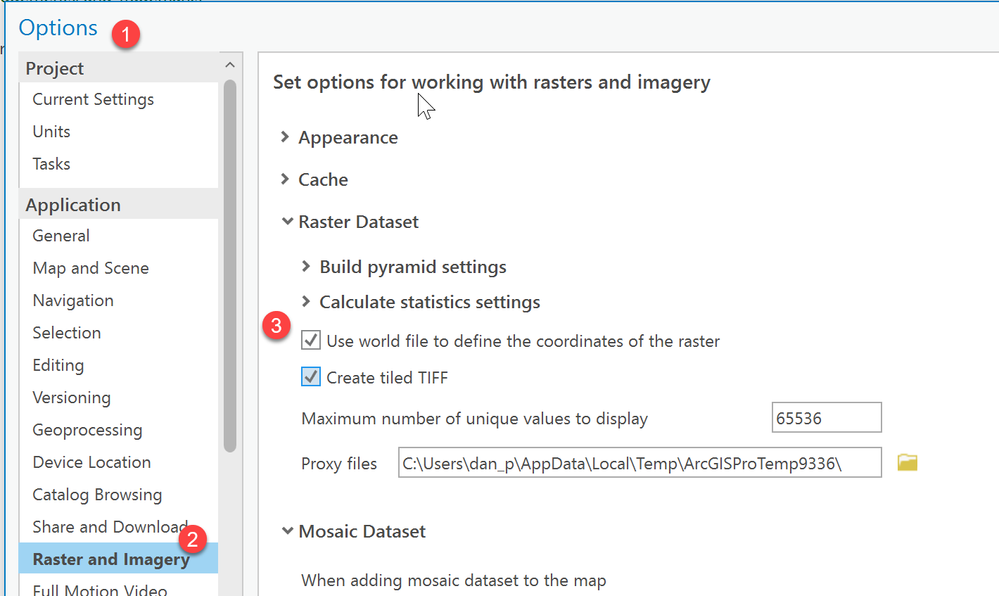Select Units in the Project list

tap(52, 131)
